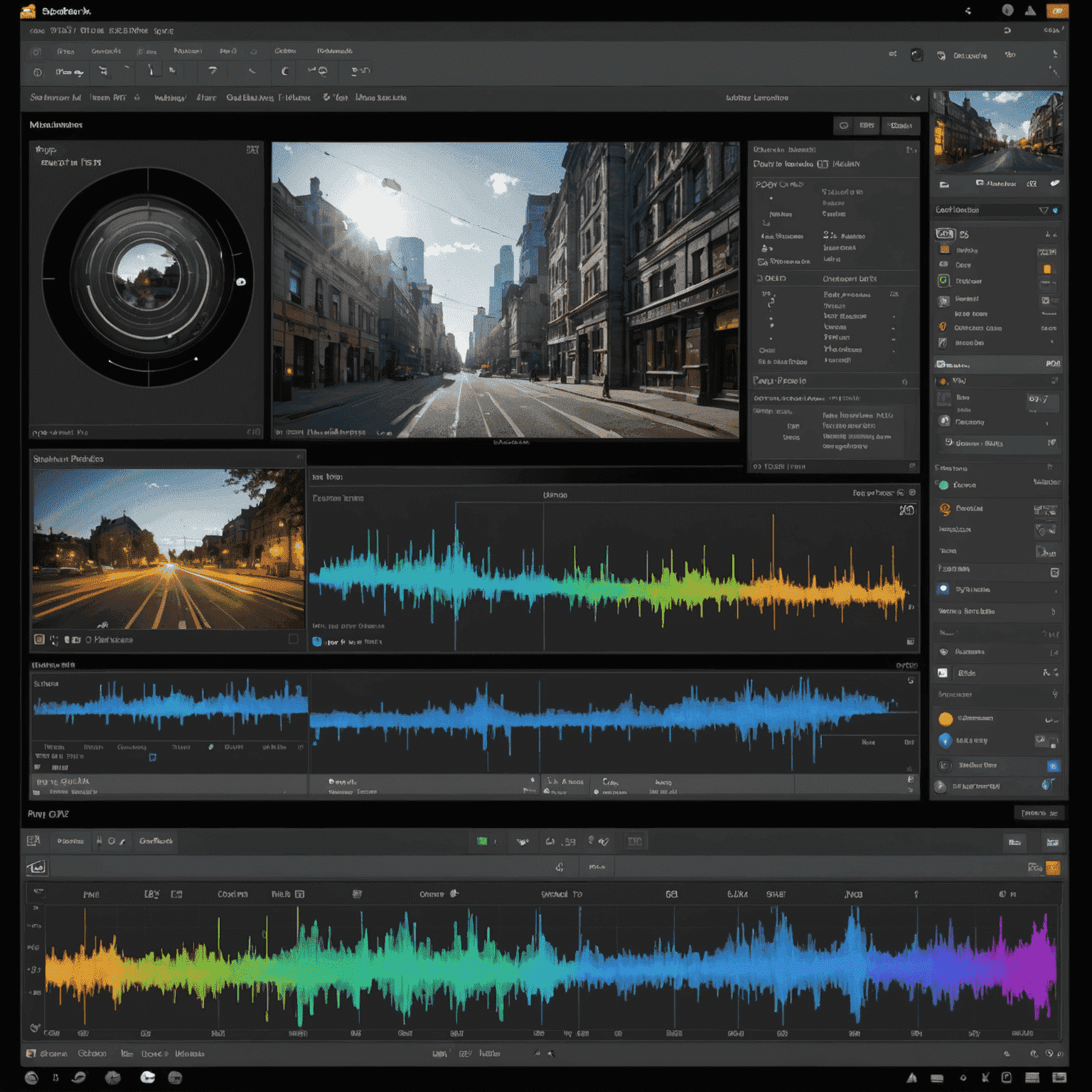Viewport: 1092px width, 1092px height.
Task: Click the blue square at right panel bottom row
Action: coord(1054,766)
